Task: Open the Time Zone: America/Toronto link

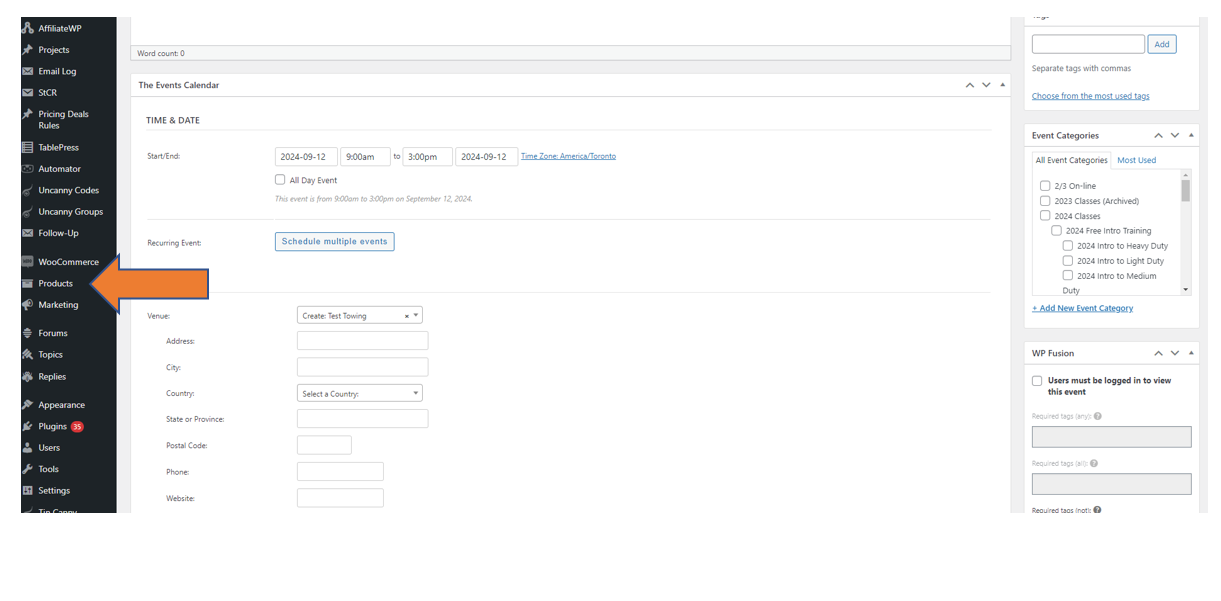Action: 568,156
